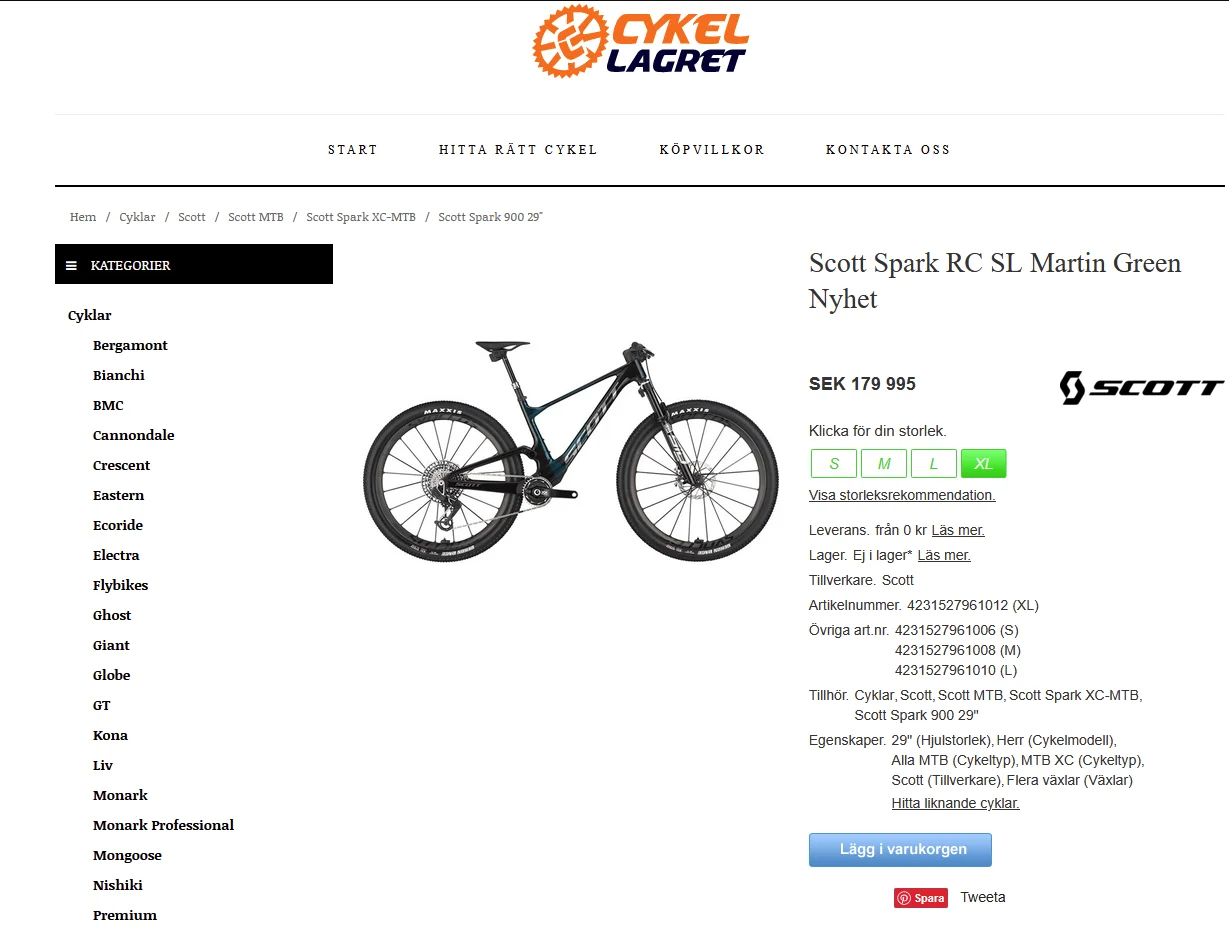The image size is (1229, 928).
Task: Select size M
Action: click(884, 464)
